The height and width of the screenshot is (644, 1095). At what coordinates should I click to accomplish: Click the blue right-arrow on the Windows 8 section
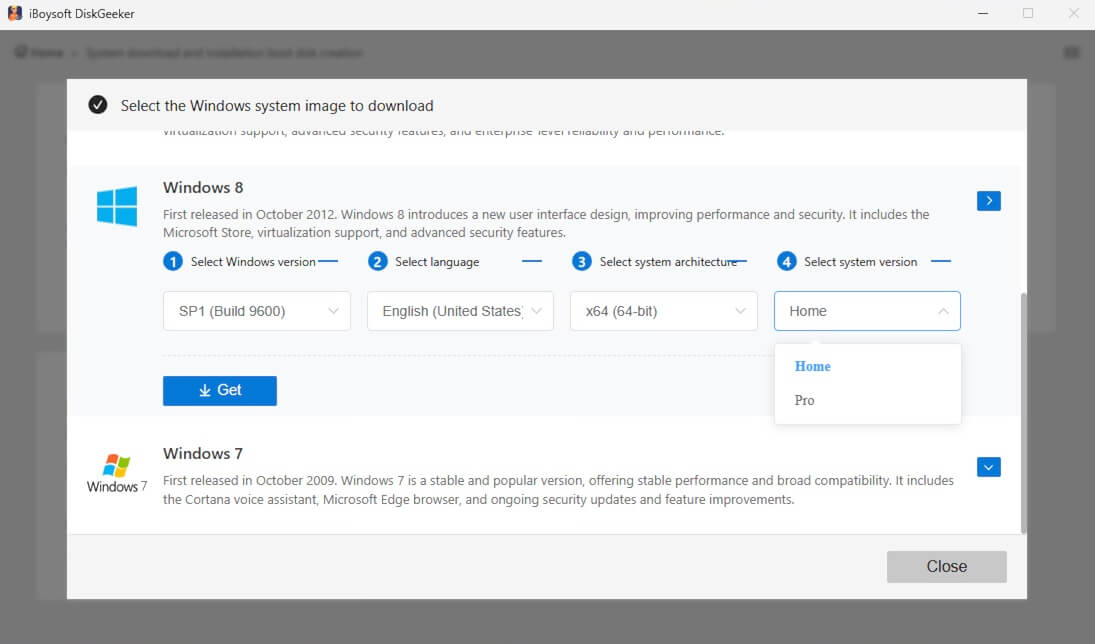click(988, 200)
